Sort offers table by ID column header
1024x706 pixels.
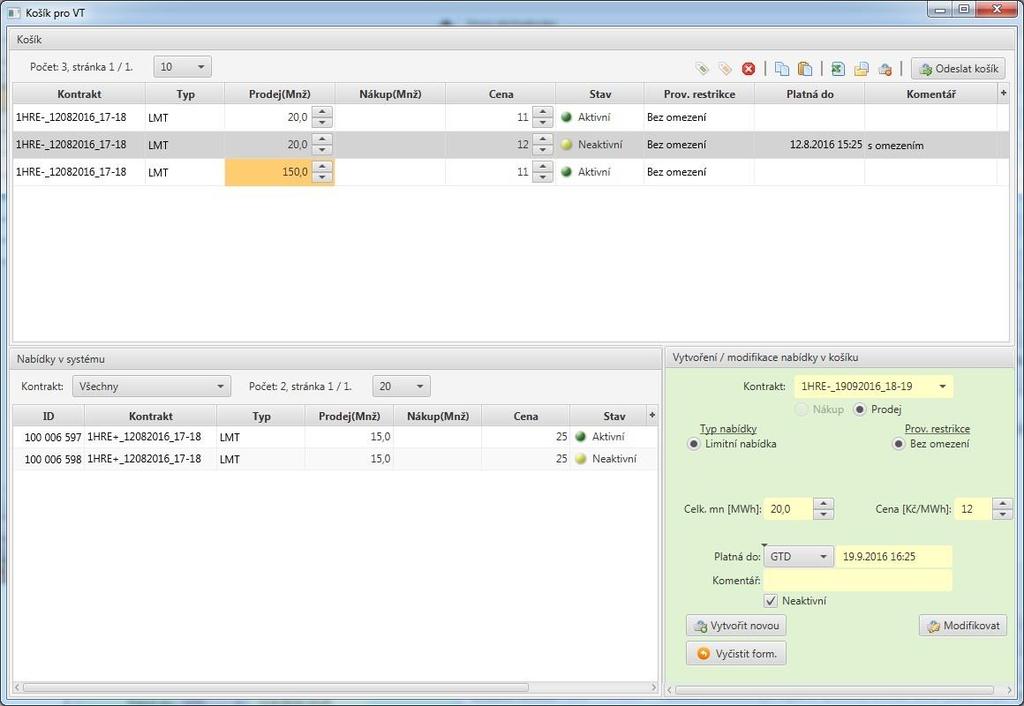48,416
